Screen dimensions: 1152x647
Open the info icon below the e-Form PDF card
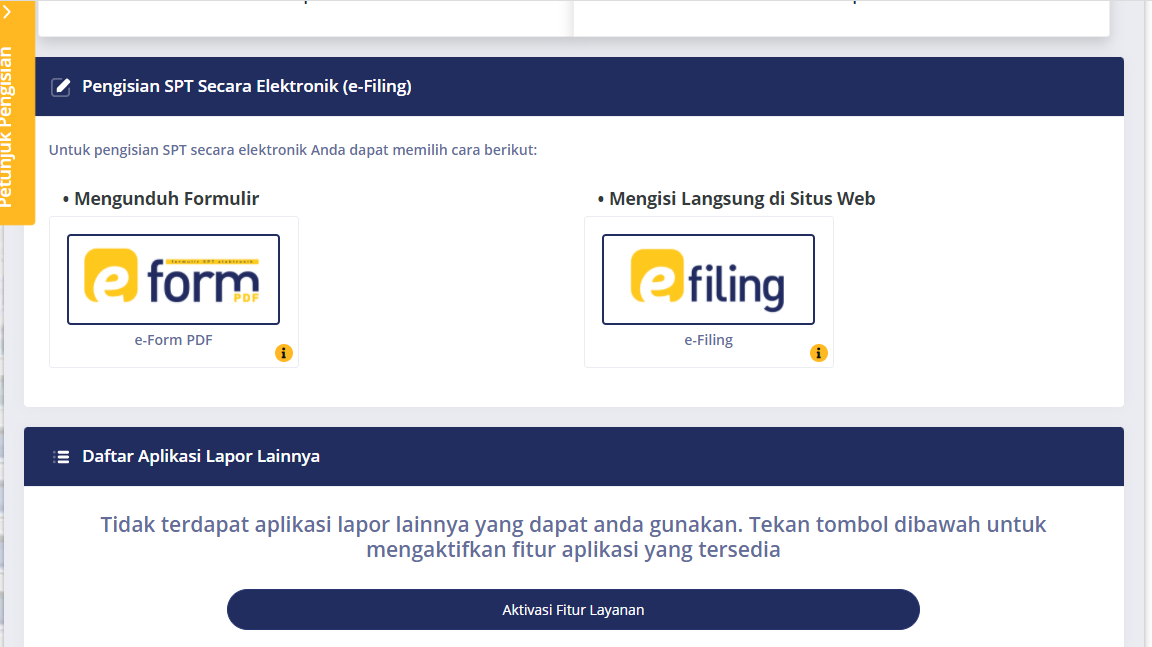[284, 353]
